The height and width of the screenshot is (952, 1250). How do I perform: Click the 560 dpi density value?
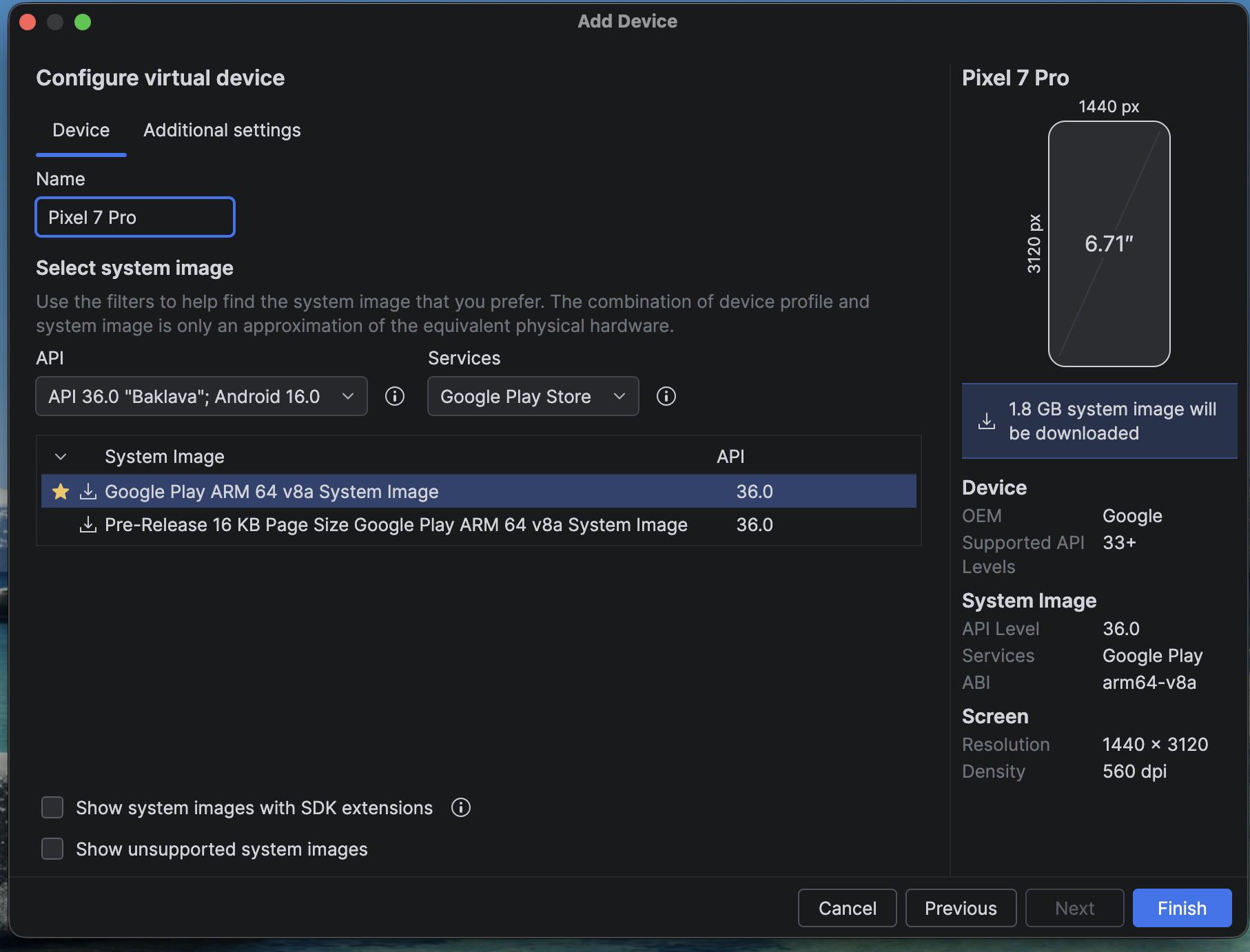[1135, 771]
